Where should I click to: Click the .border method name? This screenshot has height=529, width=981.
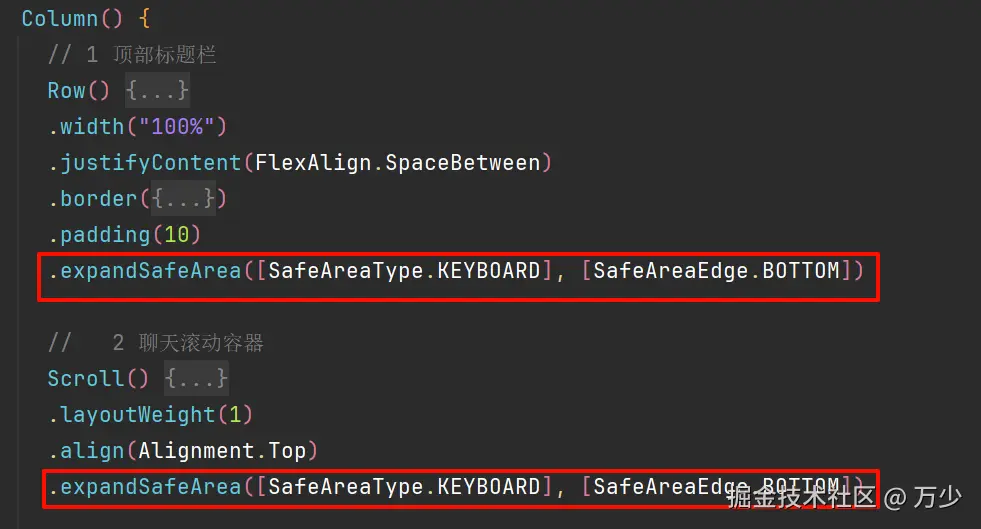tap(99, 198)
